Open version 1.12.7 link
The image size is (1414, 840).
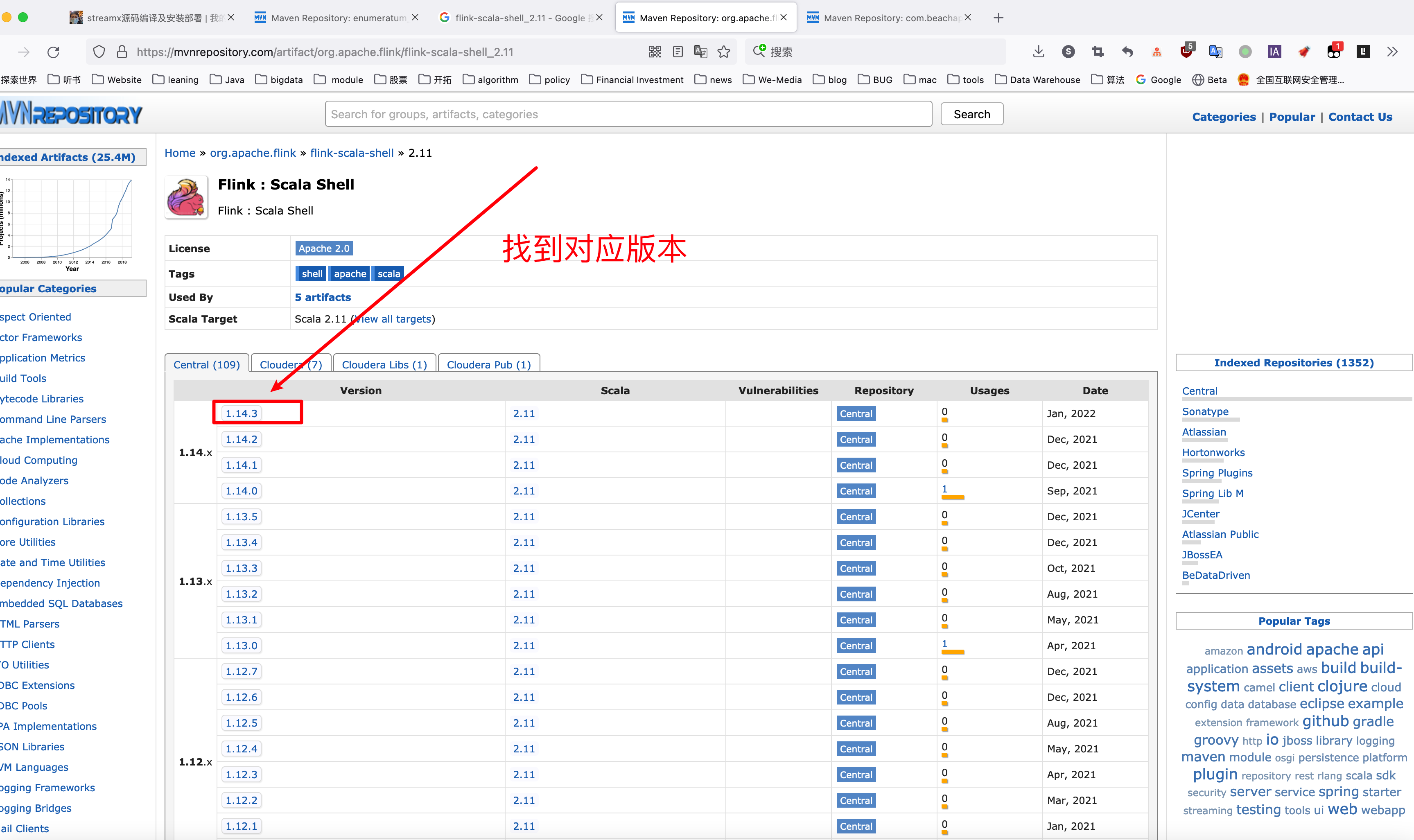click(x=241, y=671)
